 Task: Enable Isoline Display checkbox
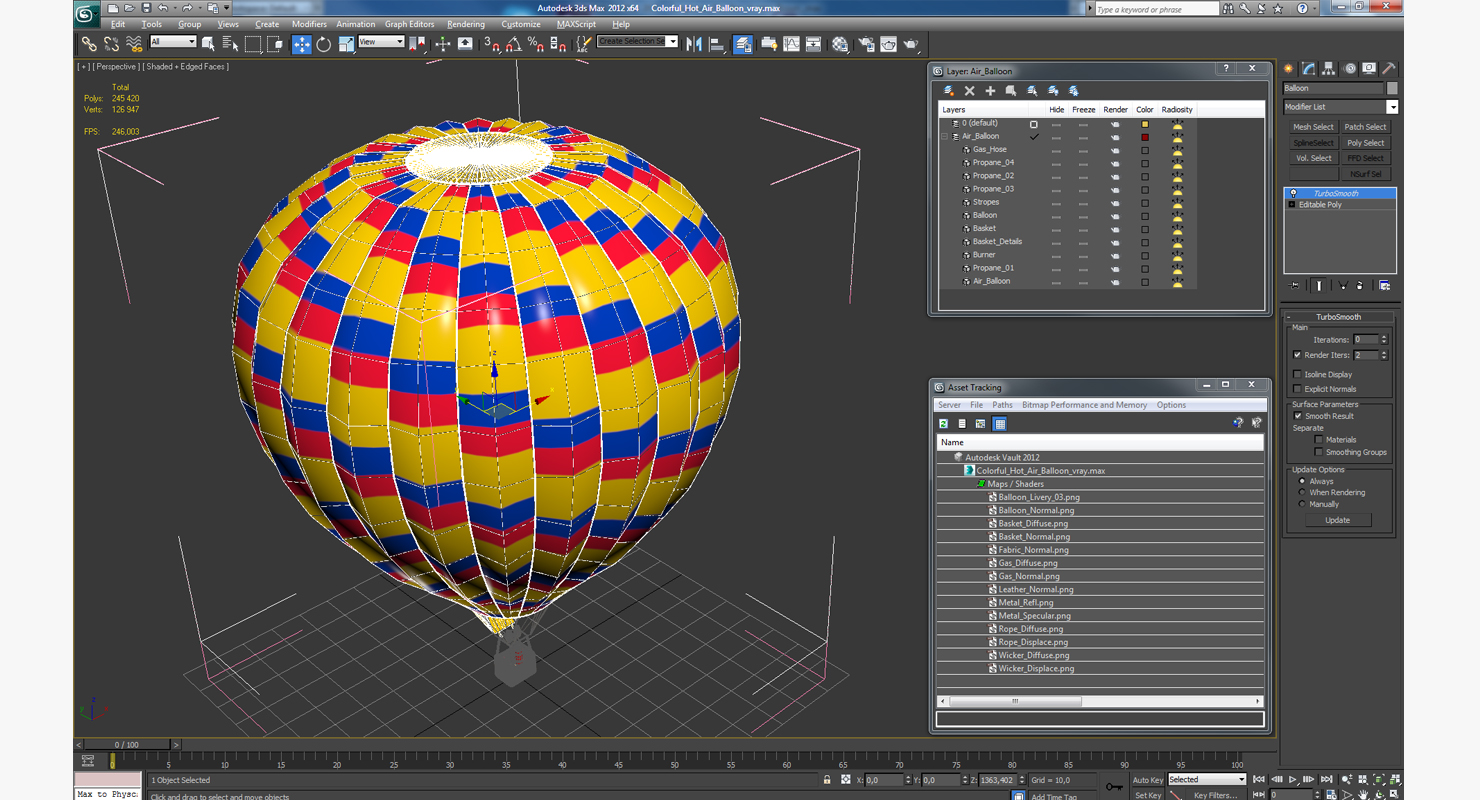[x=1298, y=374]
